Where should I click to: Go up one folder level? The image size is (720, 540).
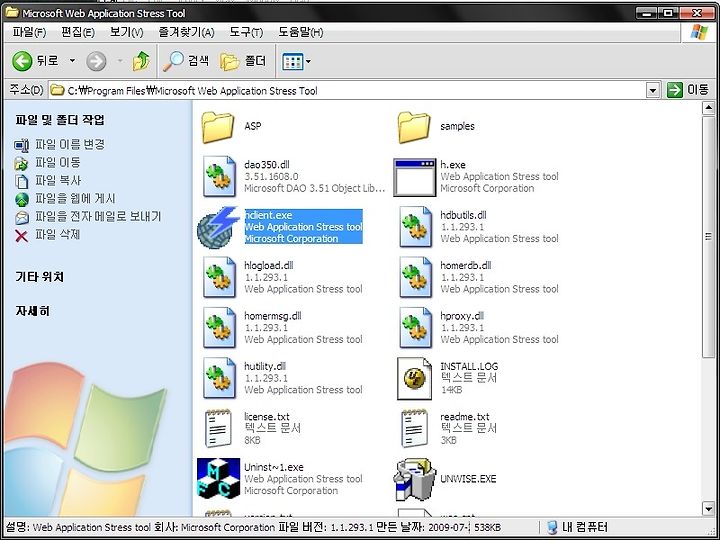[x=141, y=61]
